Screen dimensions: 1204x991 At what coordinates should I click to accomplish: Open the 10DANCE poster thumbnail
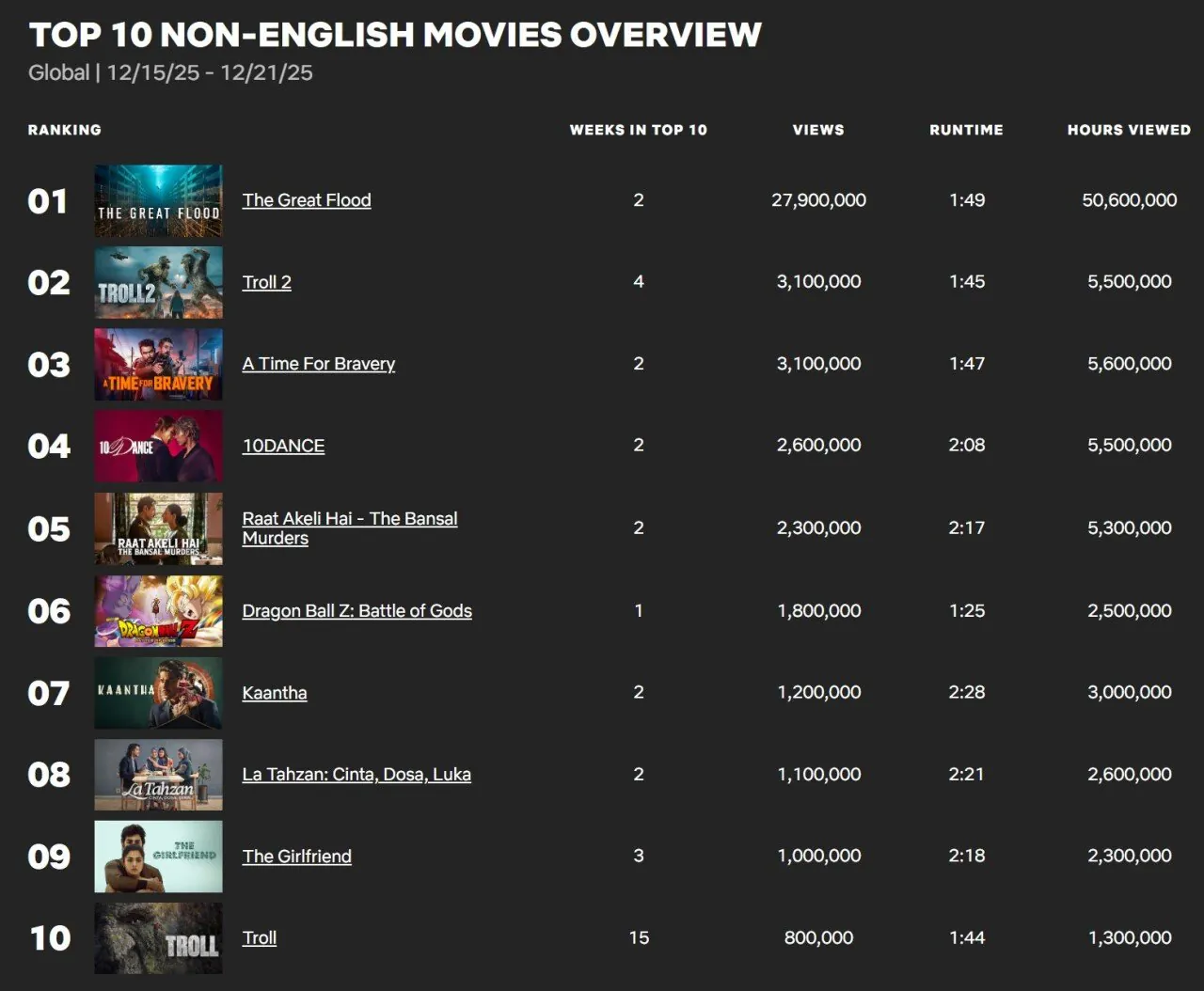(158, 446)
